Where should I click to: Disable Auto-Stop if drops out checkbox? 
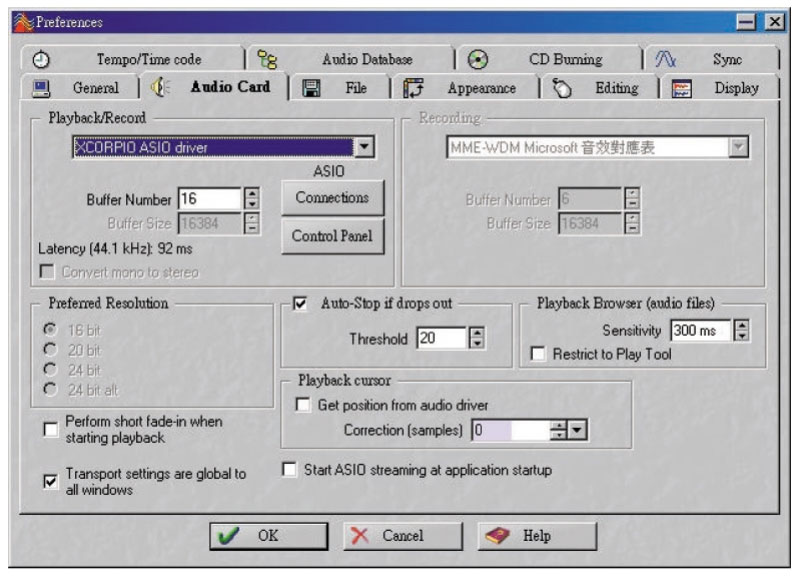point(301,303)
